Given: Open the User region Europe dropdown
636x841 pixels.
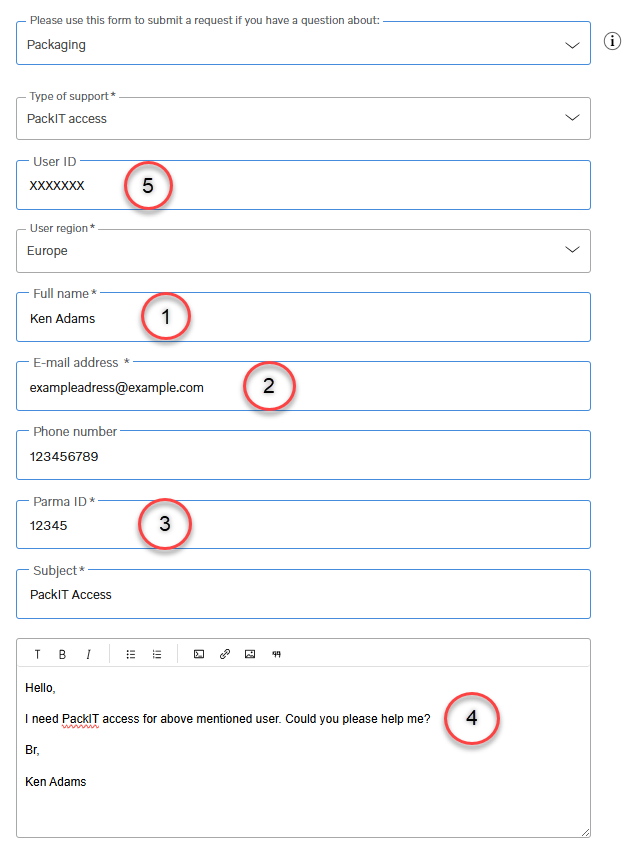Looking at the screenshot, I should point(304,251).
